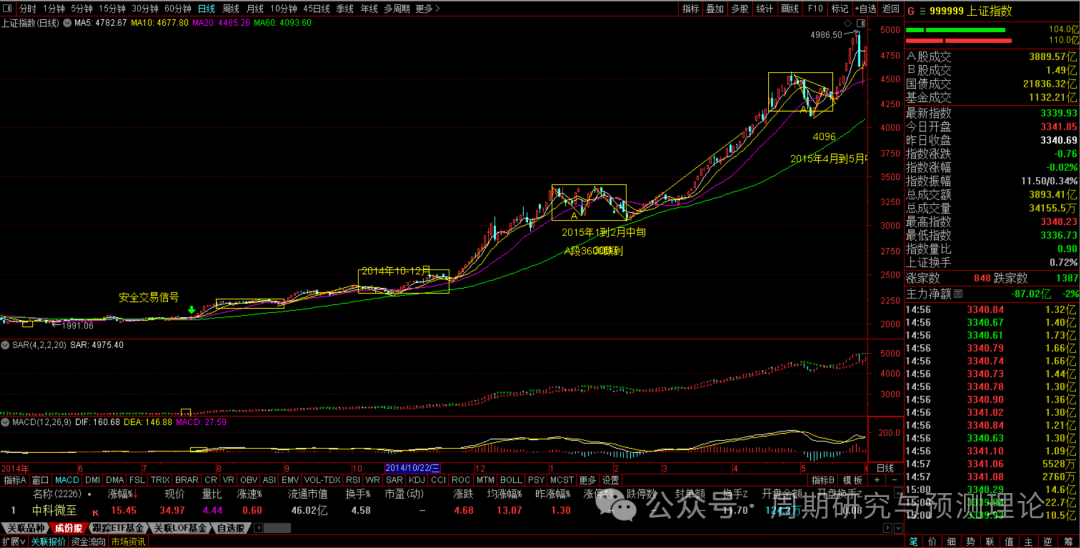The width and height of the screenshot is (1080, 549).
Task: Click the panel layout icon at top-left
Action: [9, 9]
